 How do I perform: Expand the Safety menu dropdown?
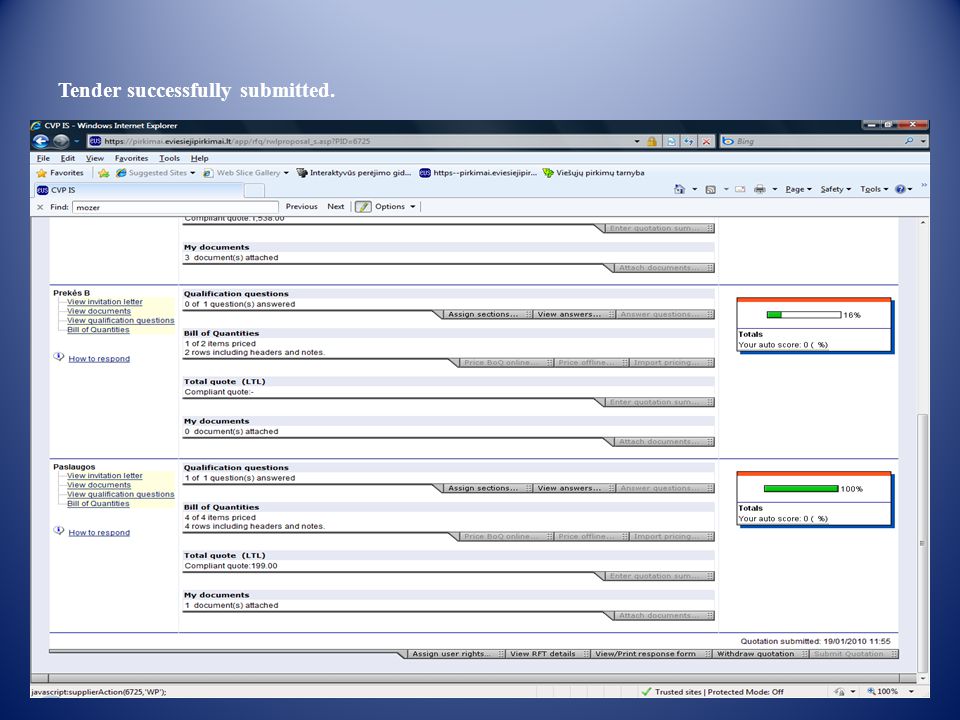(x=836, y=189)
